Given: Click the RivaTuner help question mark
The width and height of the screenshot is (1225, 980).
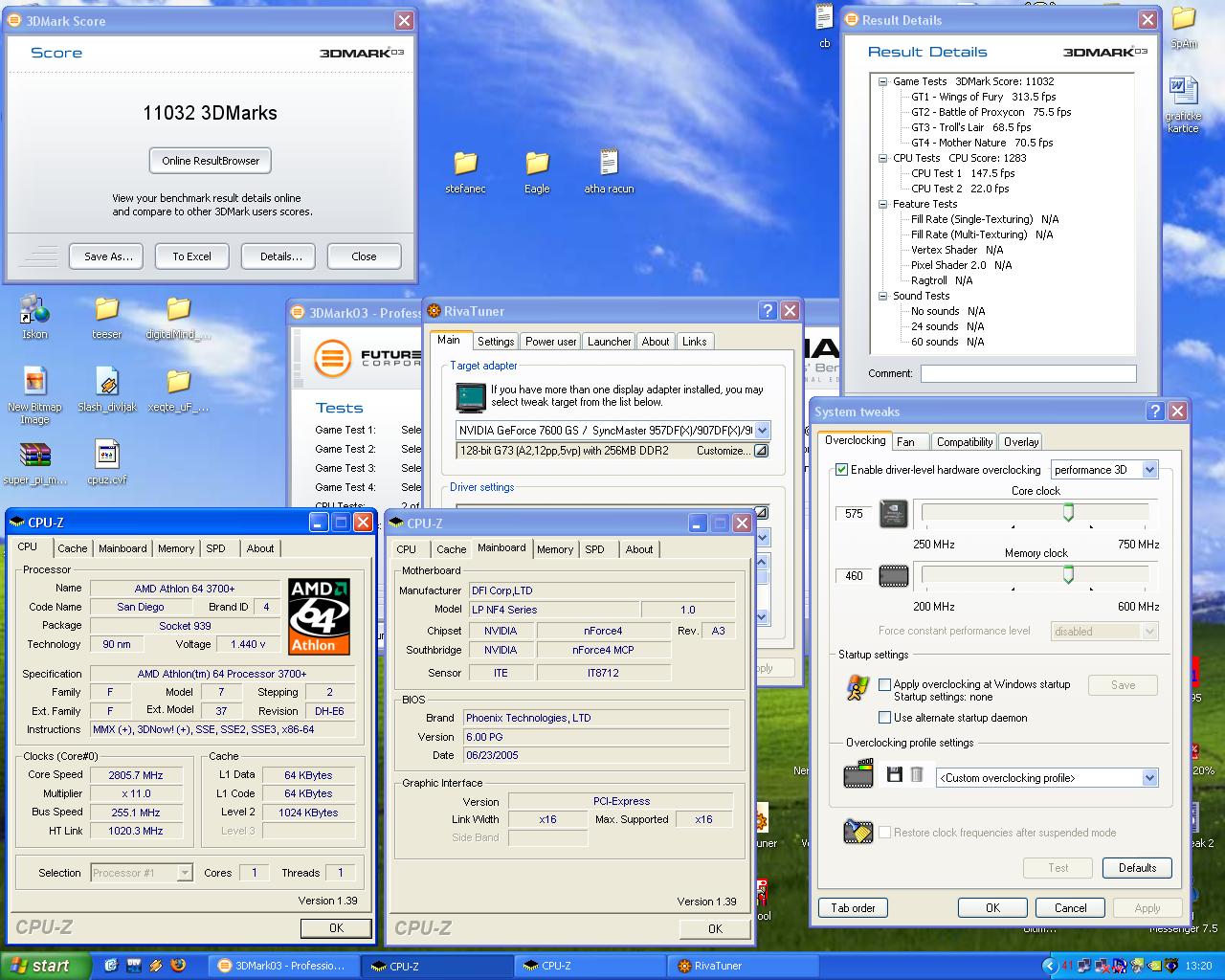Looking at the screenshot, I should coord(768,310).
